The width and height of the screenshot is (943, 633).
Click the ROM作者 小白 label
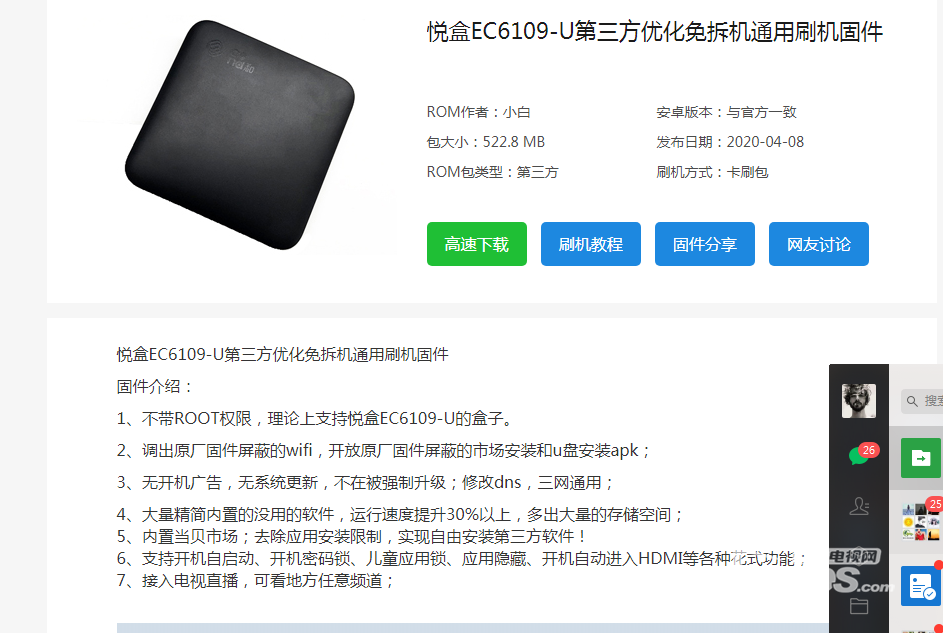point(479,112)
